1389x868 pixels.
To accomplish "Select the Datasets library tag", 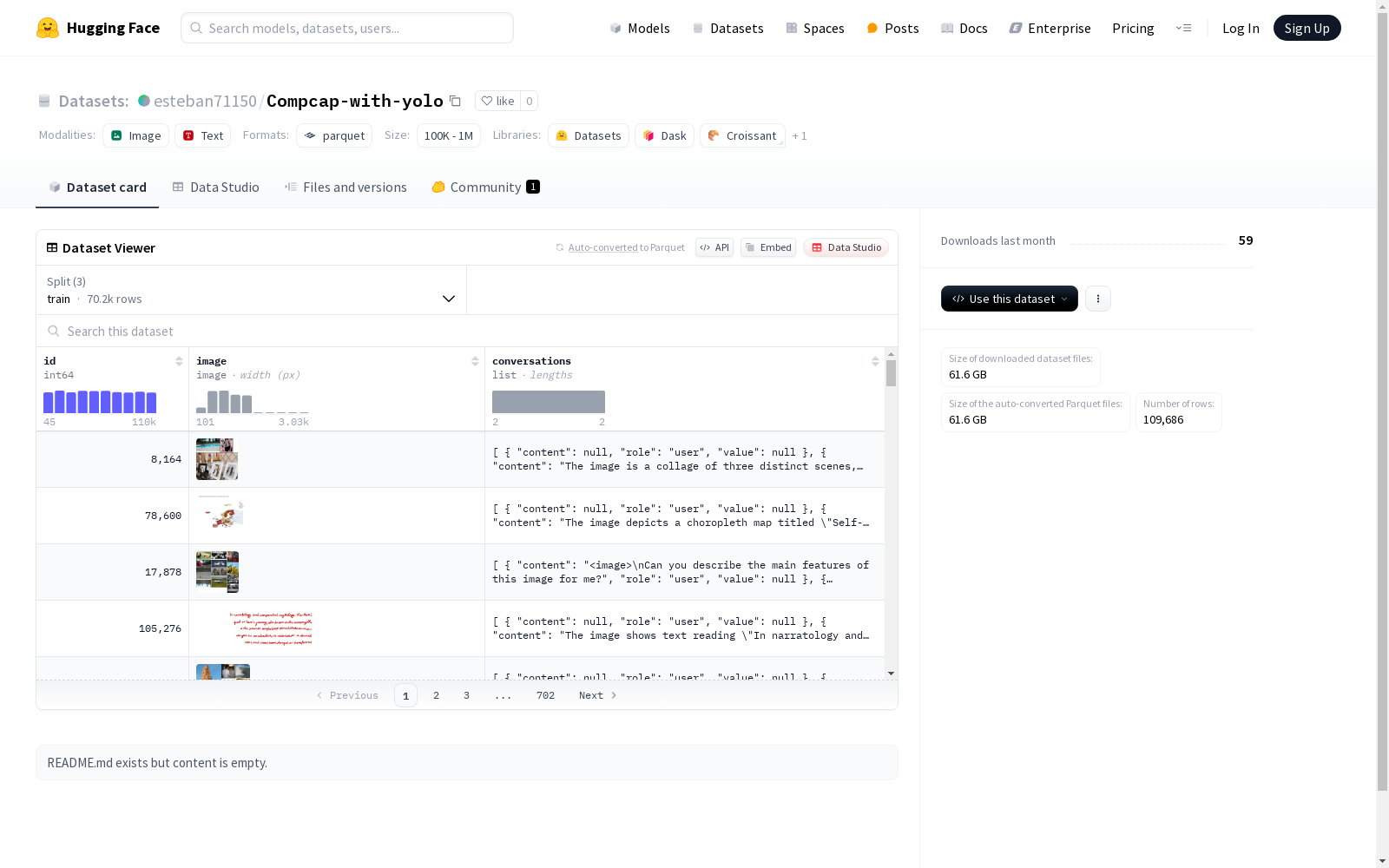I will [589, 135].
